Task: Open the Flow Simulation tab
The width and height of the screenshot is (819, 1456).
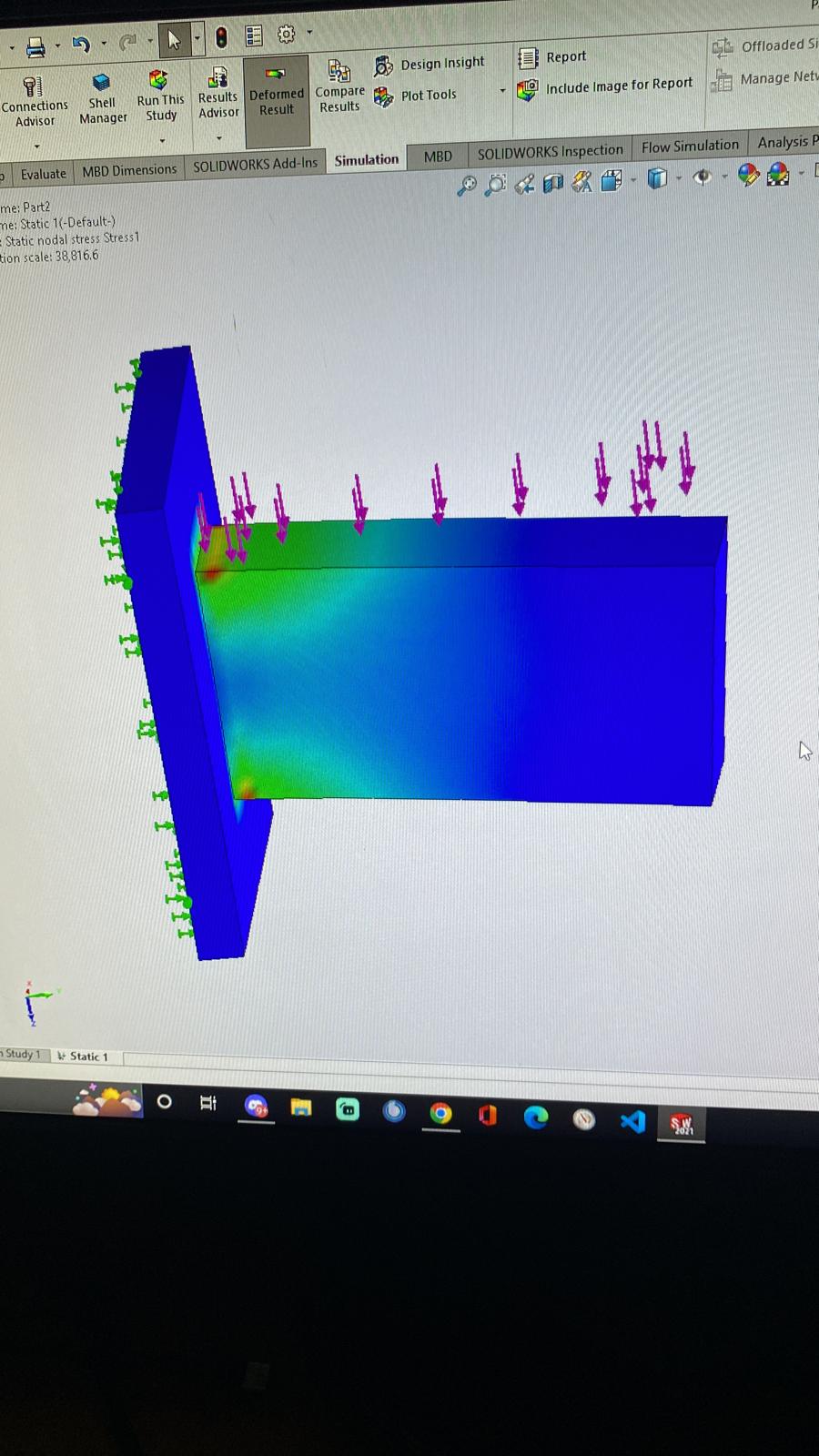Action: pos(690,147)
